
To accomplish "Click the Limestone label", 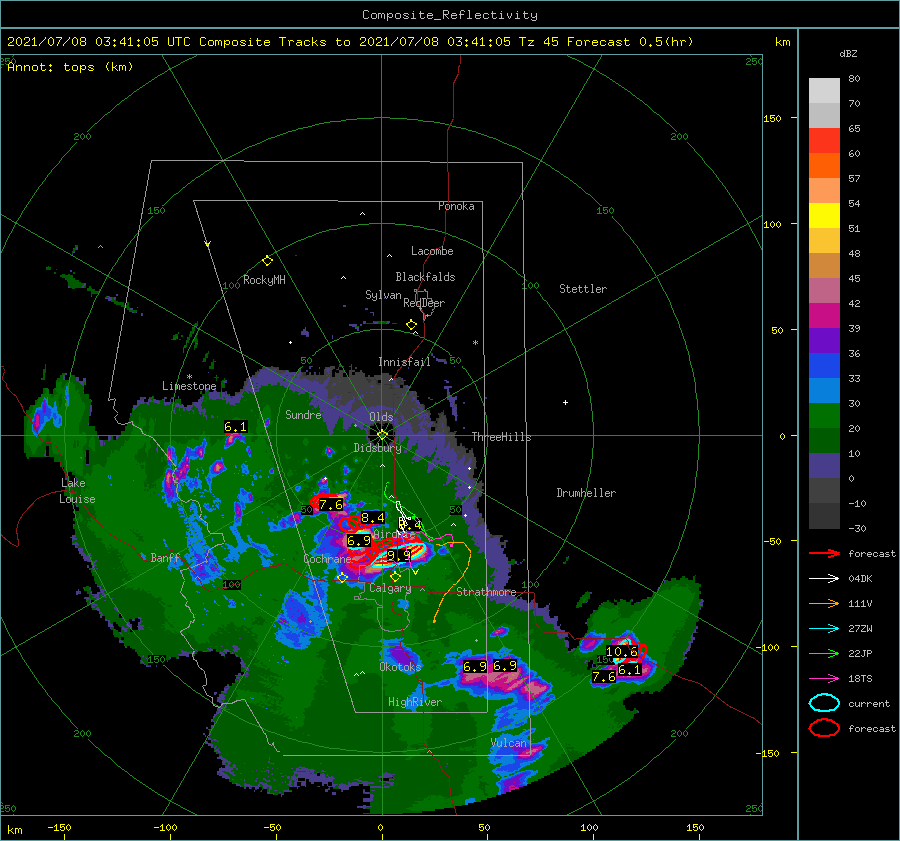I will tap(189, 386).
